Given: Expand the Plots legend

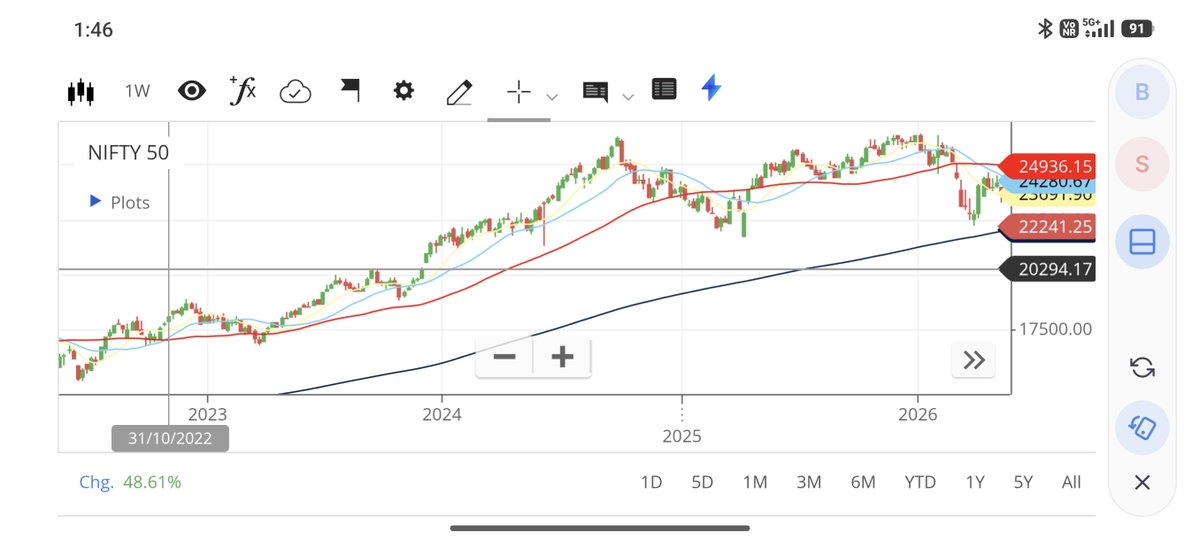Looking at the screenshot, I should click(x=119, y=202).
